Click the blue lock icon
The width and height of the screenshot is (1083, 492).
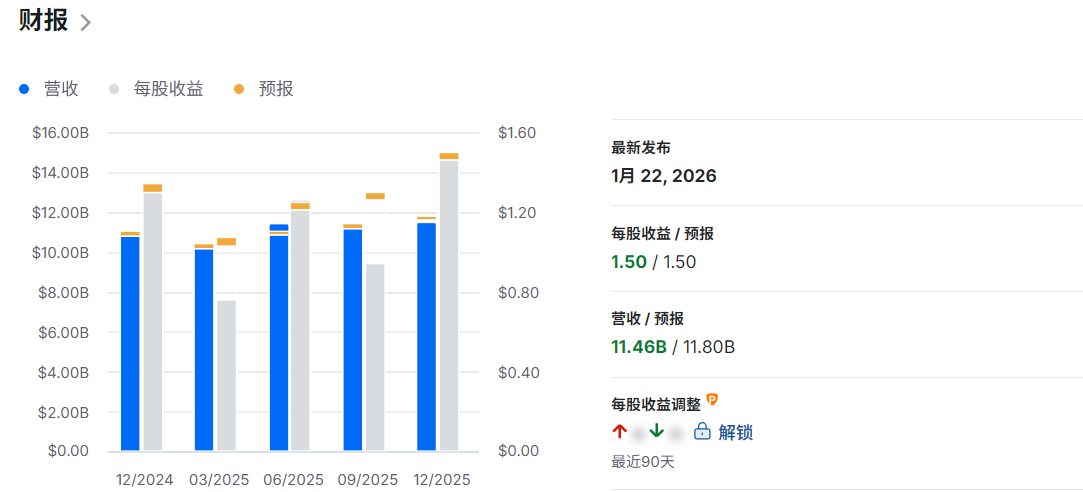702,432
